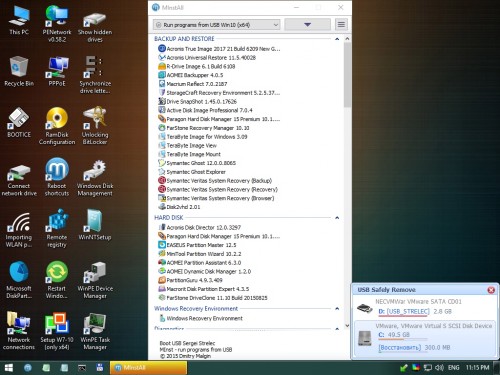Click the Windows Start button
The width and height of the screenshot is (500, 375).
(x=9, y=368)
